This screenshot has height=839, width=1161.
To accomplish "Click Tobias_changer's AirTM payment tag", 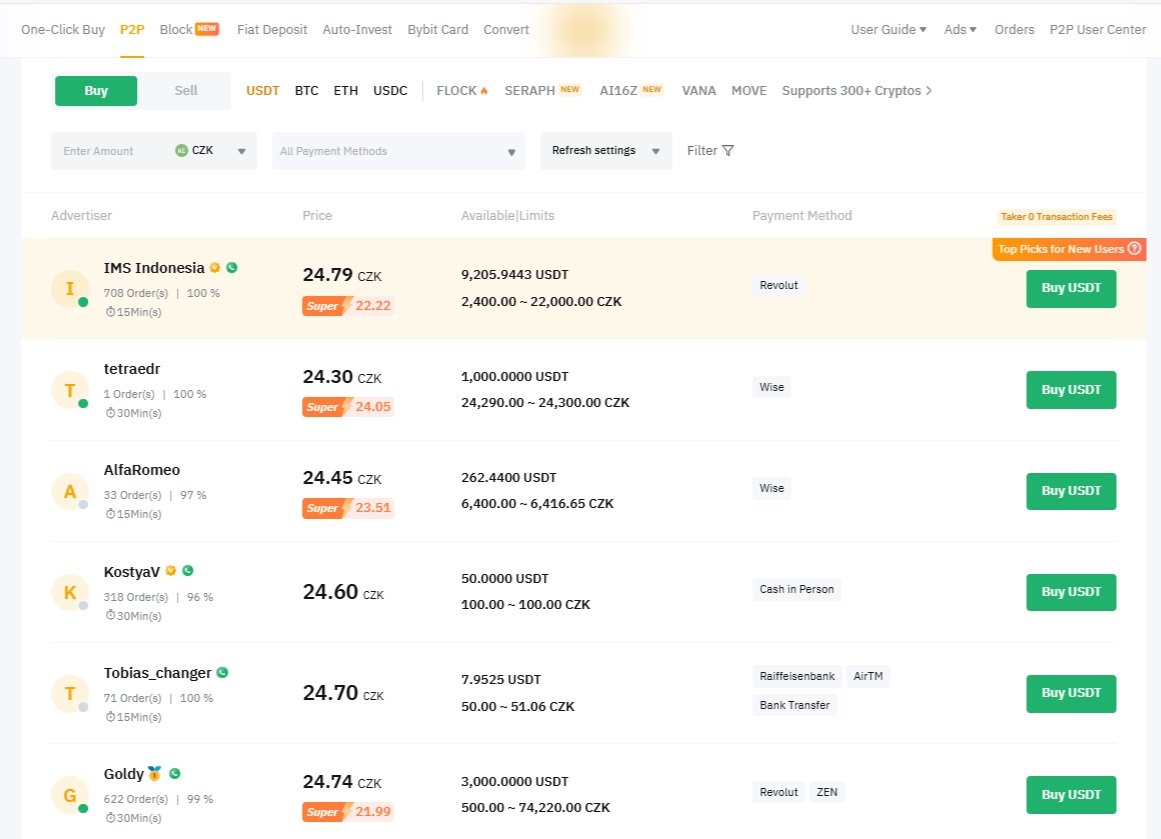I will click(x=868, y=676).
